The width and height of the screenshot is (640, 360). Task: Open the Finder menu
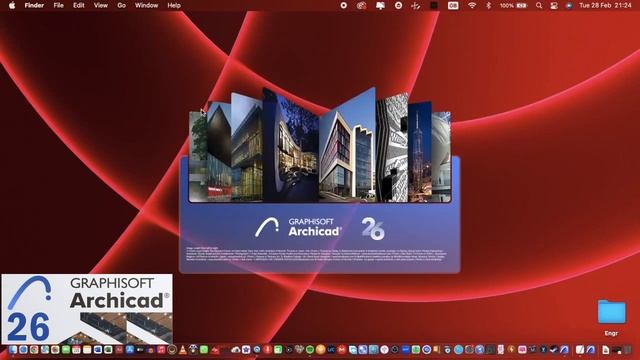(34, 5)
